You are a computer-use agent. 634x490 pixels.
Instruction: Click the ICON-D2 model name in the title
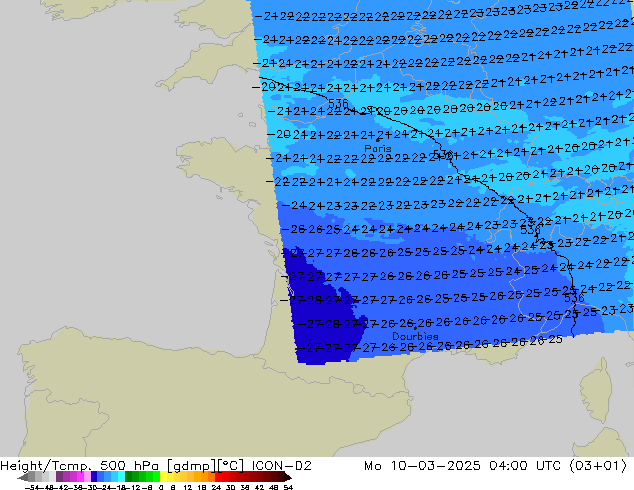coord(281,466)
